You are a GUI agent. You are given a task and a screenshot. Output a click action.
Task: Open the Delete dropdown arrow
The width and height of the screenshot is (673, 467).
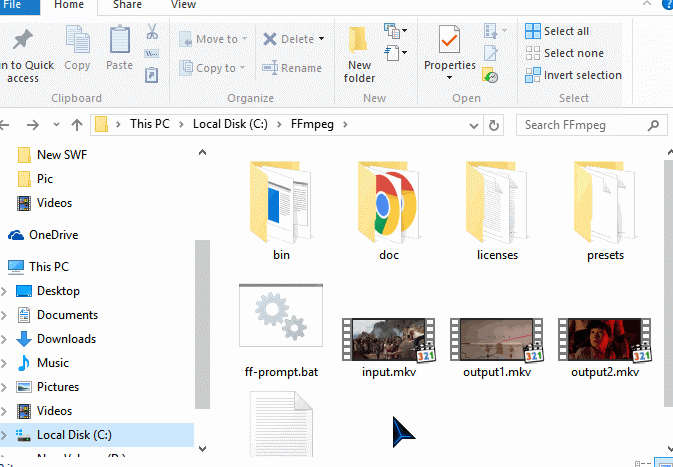[x=321, y=39]
